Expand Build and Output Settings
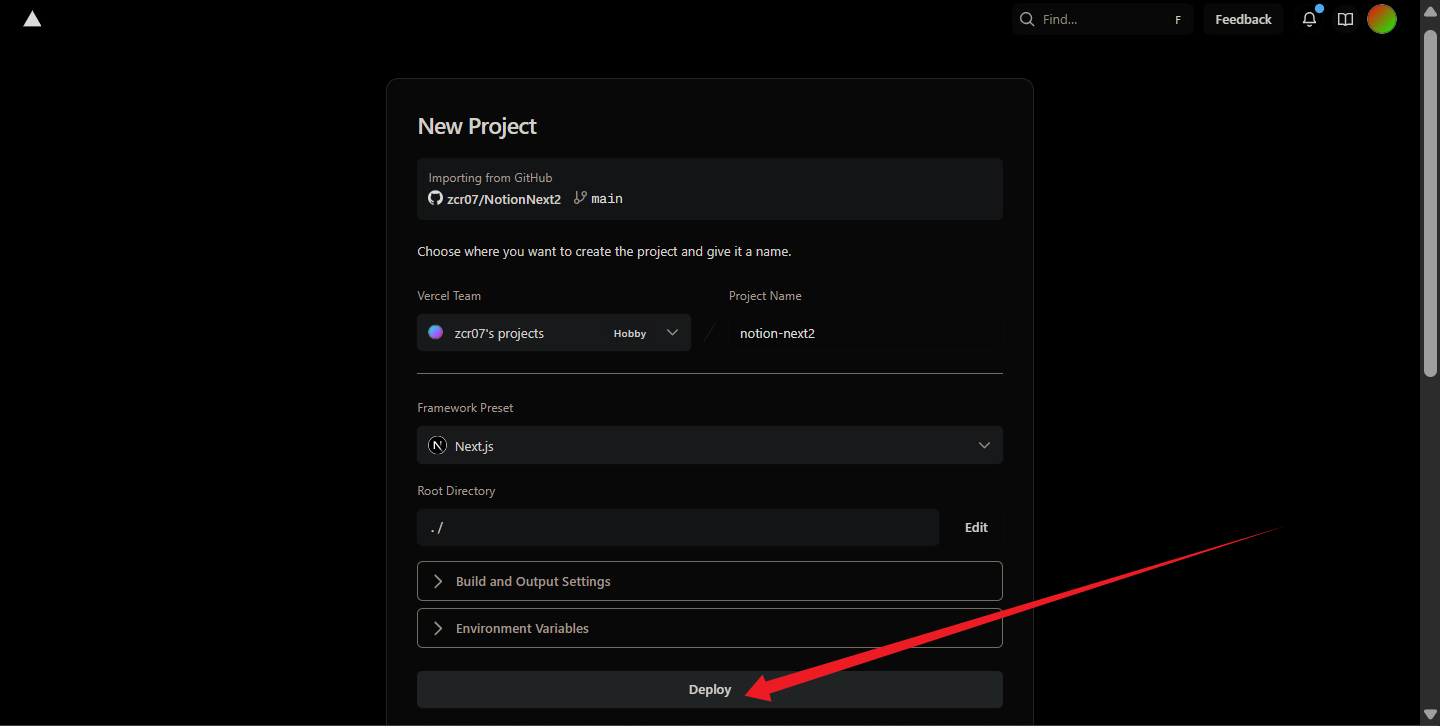This screenshot has height=726, width=1440. tap(710, 581)
